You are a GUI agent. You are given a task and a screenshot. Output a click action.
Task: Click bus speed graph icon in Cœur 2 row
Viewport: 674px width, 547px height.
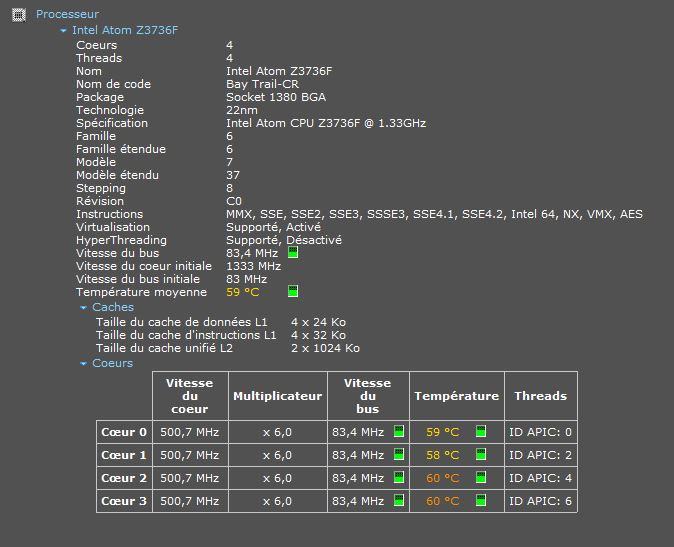[399, 477]
